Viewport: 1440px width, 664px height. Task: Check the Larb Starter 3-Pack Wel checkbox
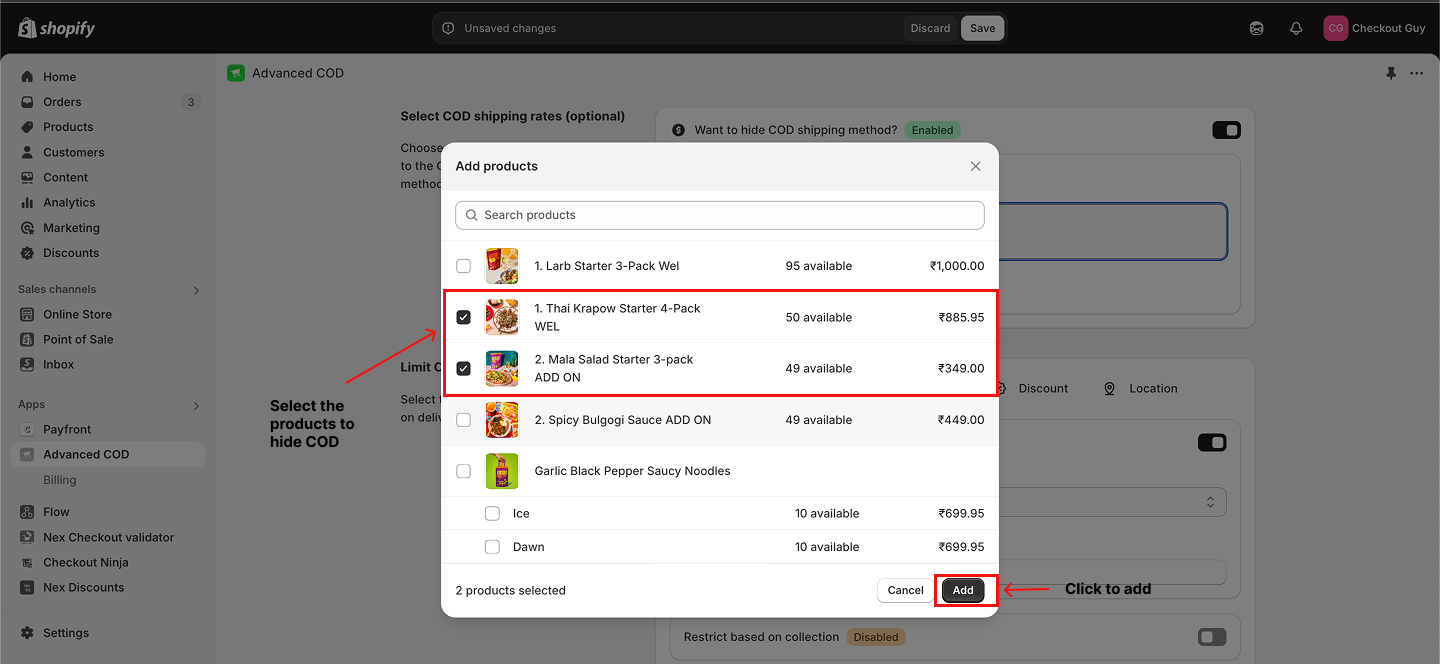point(463,266)
